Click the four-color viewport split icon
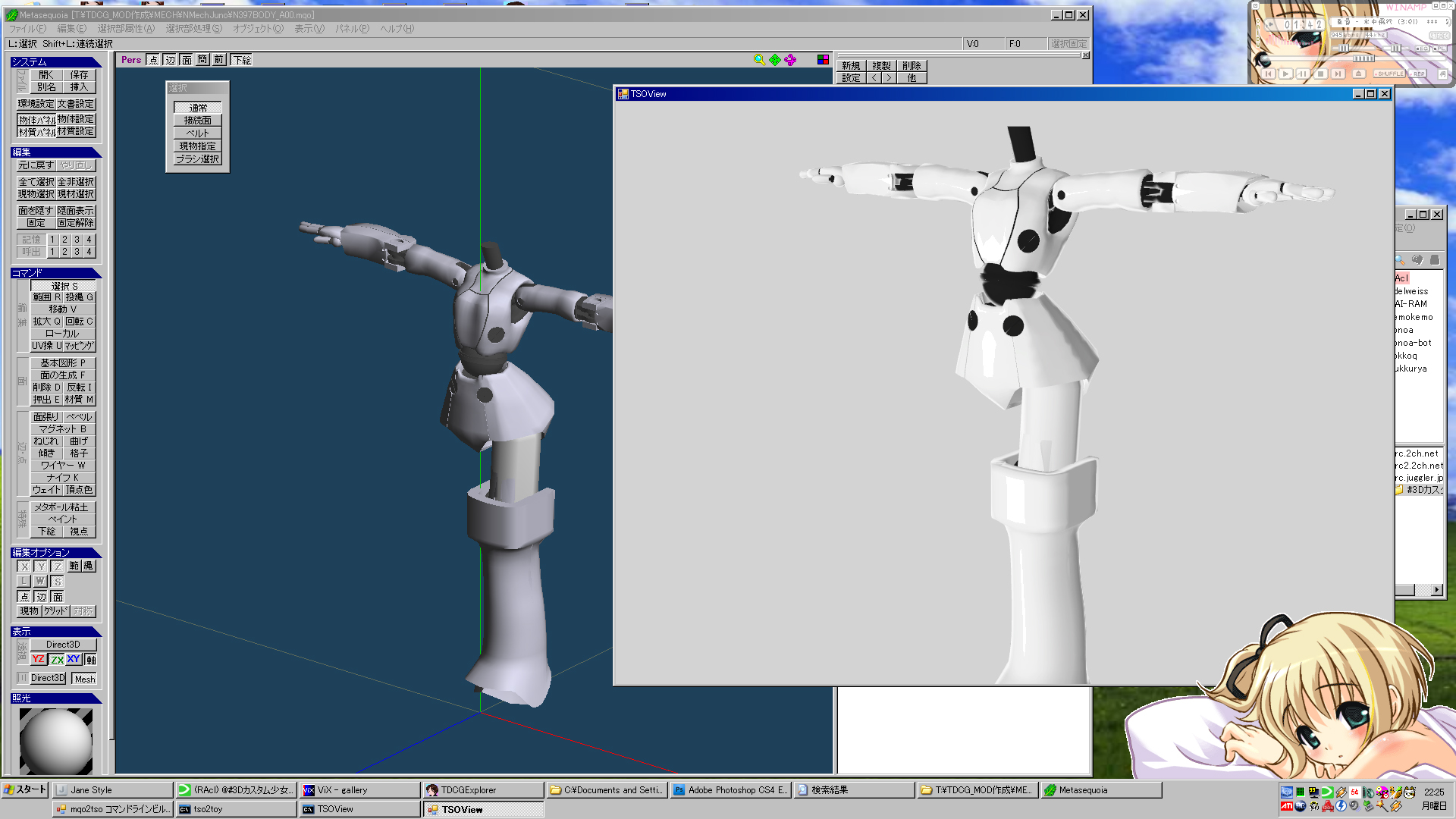 pos(823,60)
